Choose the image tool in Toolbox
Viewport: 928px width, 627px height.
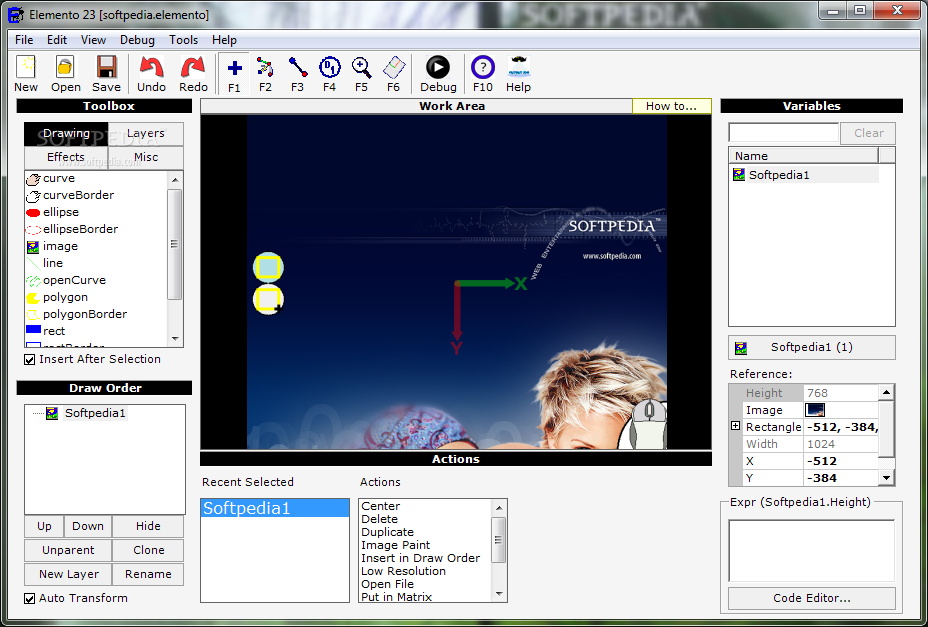[52, 246]
